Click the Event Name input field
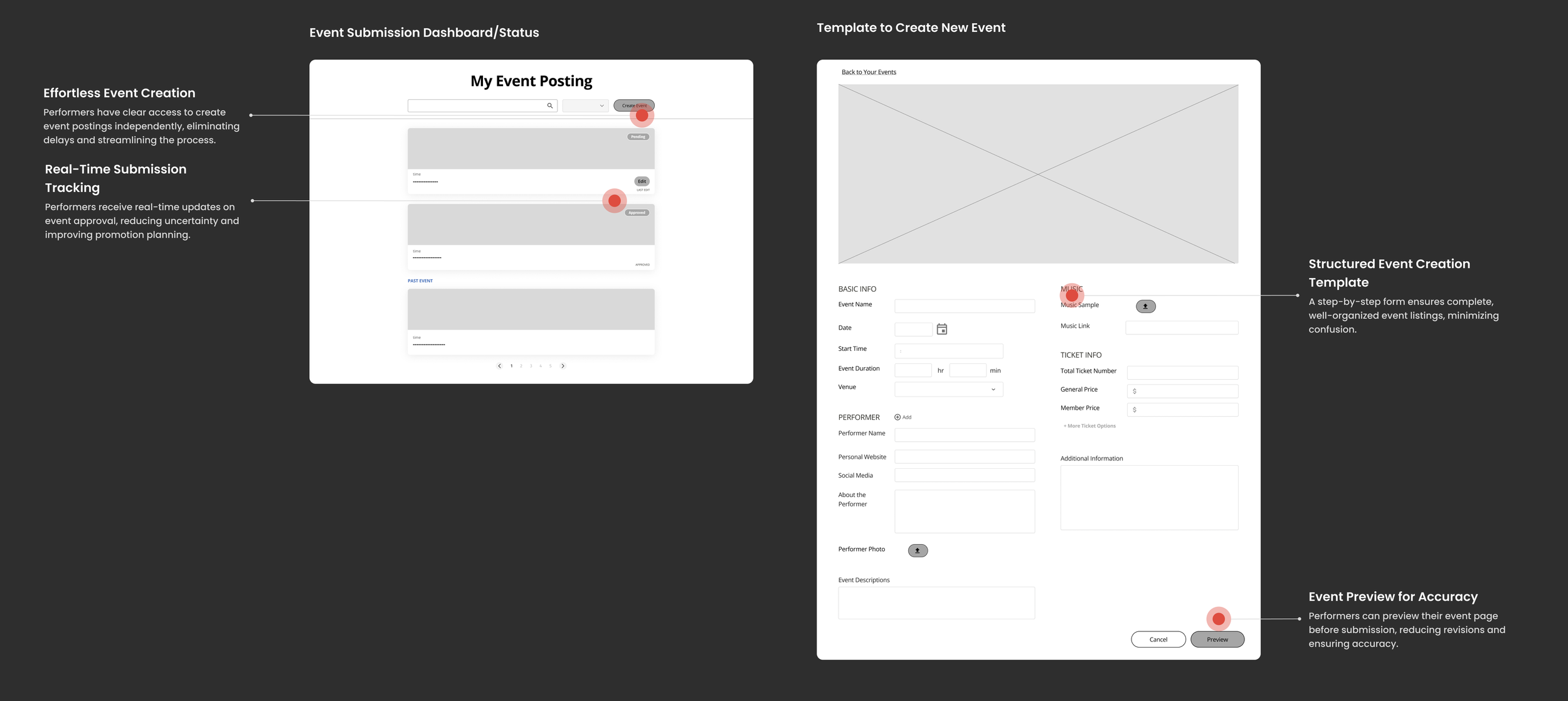Screen dimensions: 1568x701 pyautogui.click(x=964, y=306)
